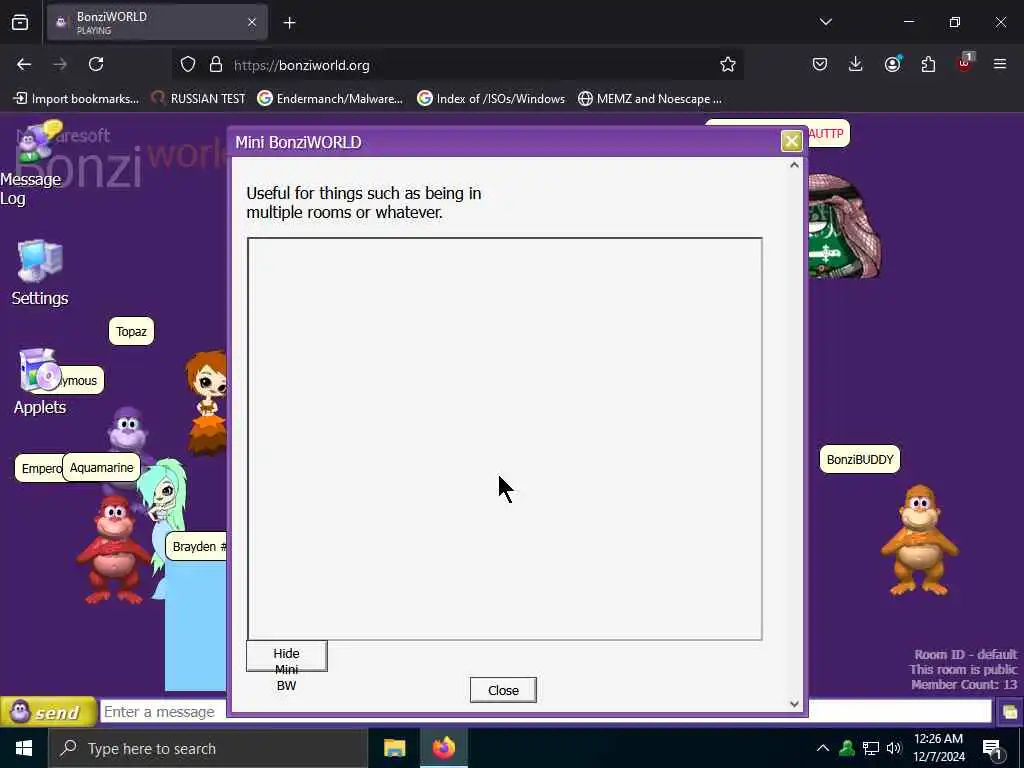
Task: Open File Explorer from the taskbar
Action: coord(394,748)
